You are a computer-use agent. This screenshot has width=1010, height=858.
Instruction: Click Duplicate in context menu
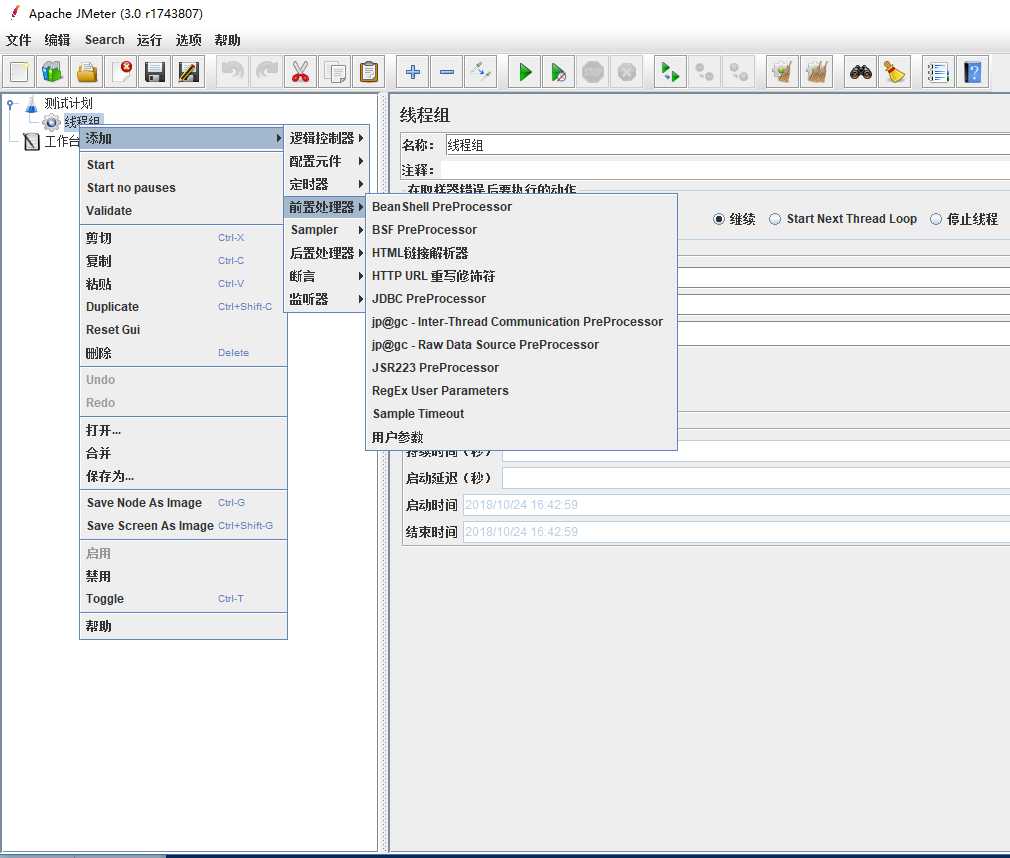coord(183,307)
